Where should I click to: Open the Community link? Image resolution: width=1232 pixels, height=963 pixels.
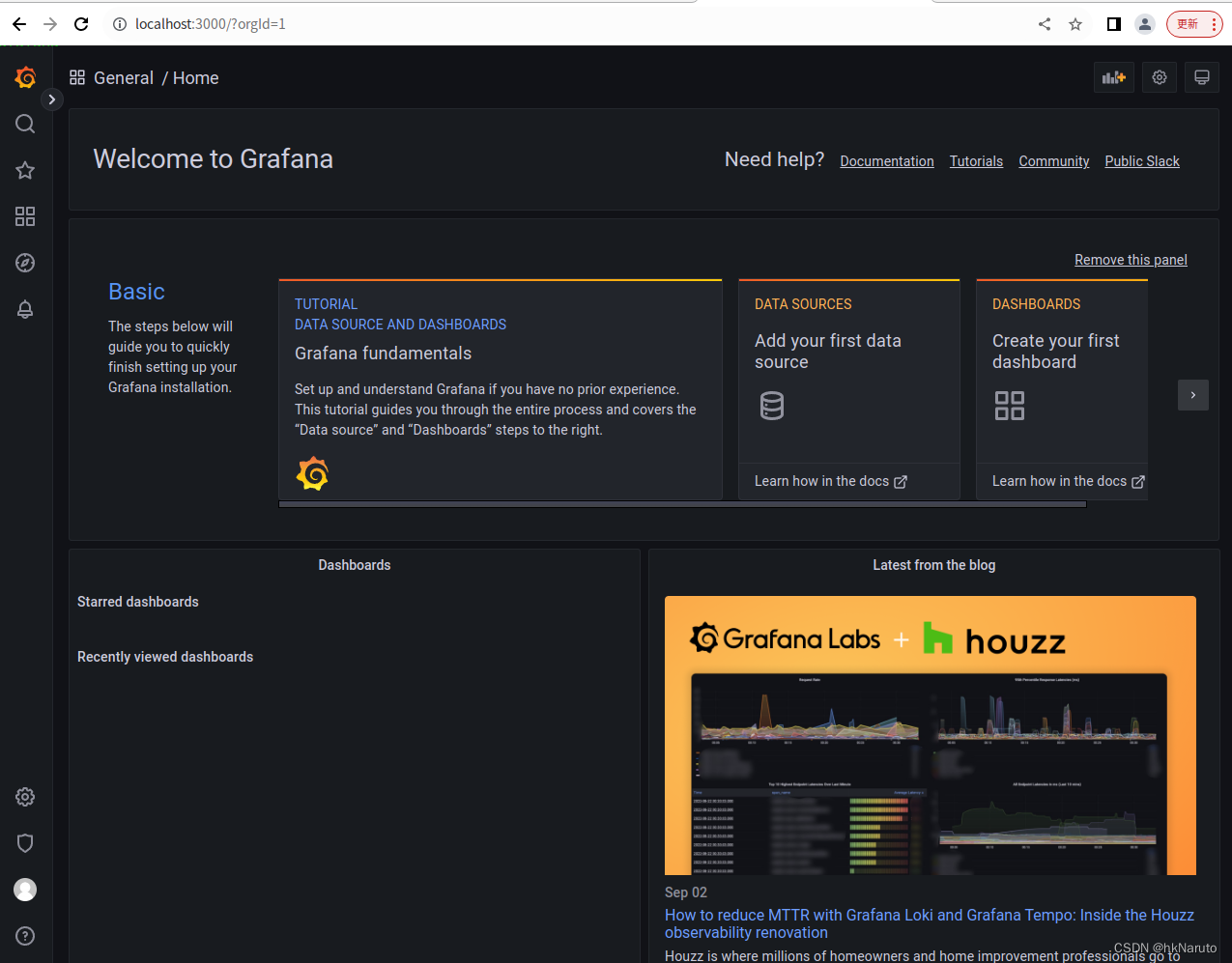(x=1054, y=161)
